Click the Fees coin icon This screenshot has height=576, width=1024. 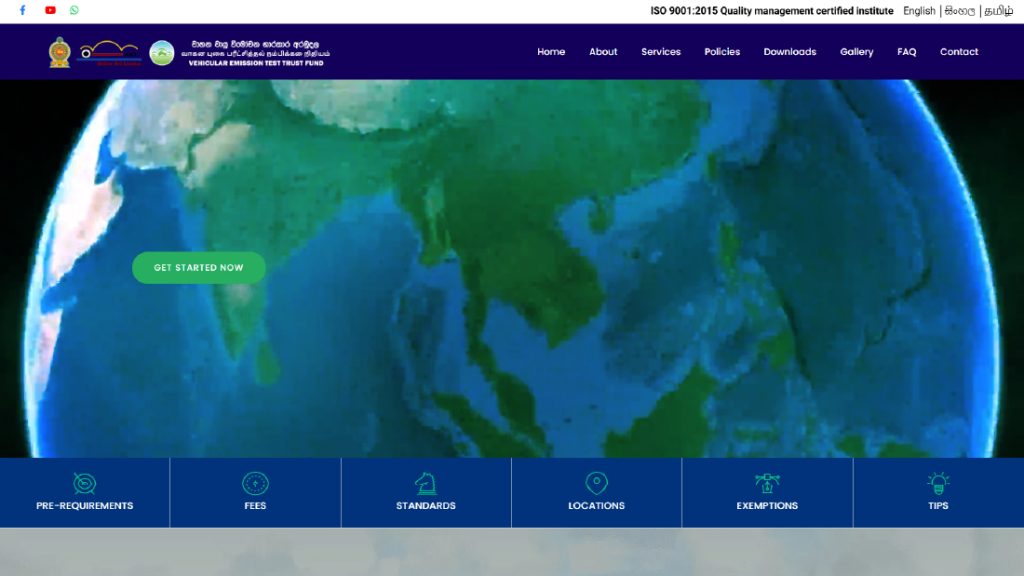(255, 483)
